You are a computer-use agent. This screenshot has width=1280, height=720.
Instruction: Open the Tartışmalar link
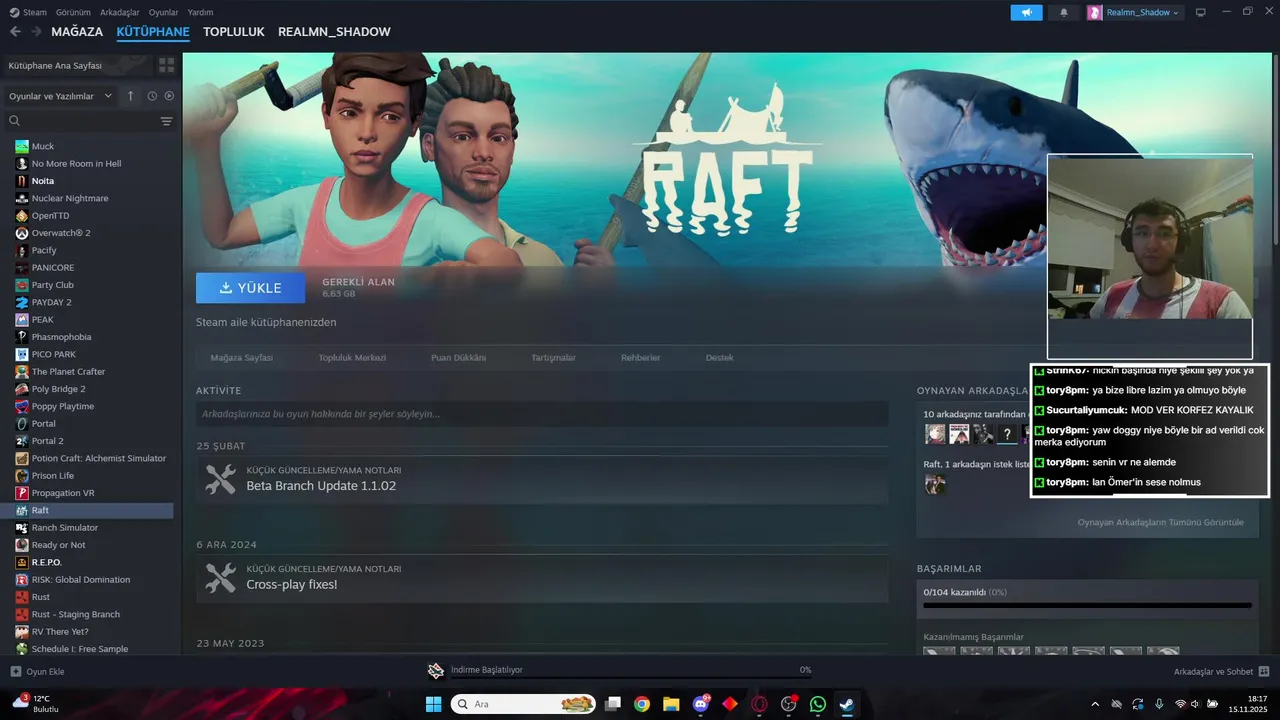[553, 357]
